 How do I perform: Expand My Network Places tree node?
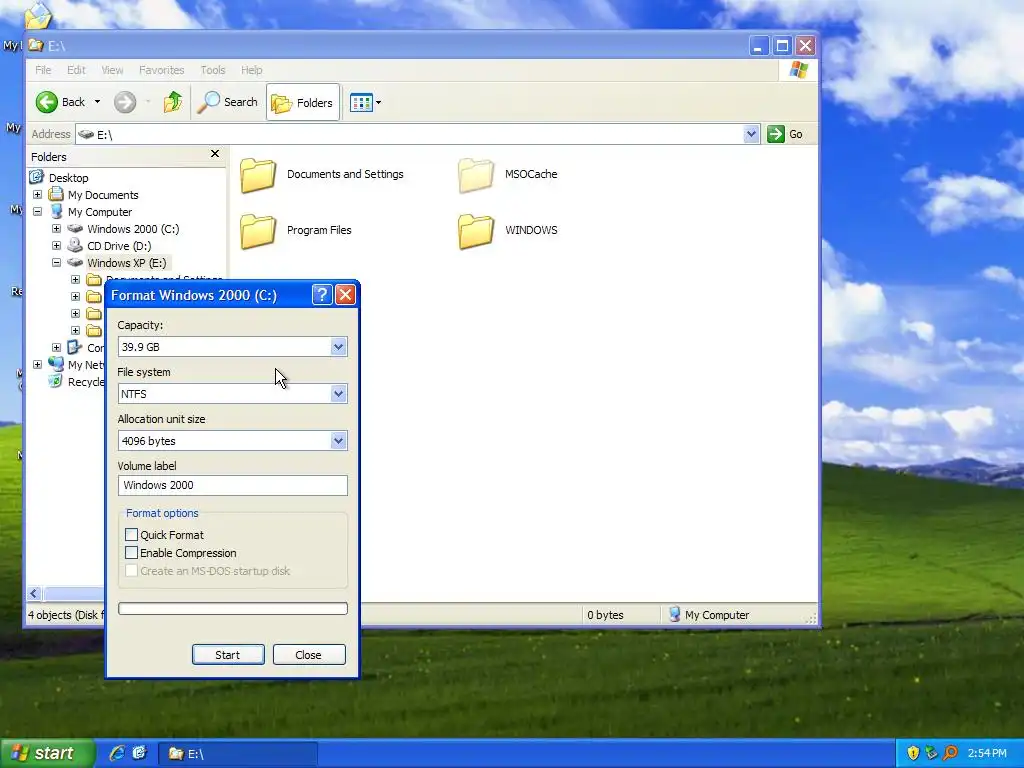tap(37, 364)
